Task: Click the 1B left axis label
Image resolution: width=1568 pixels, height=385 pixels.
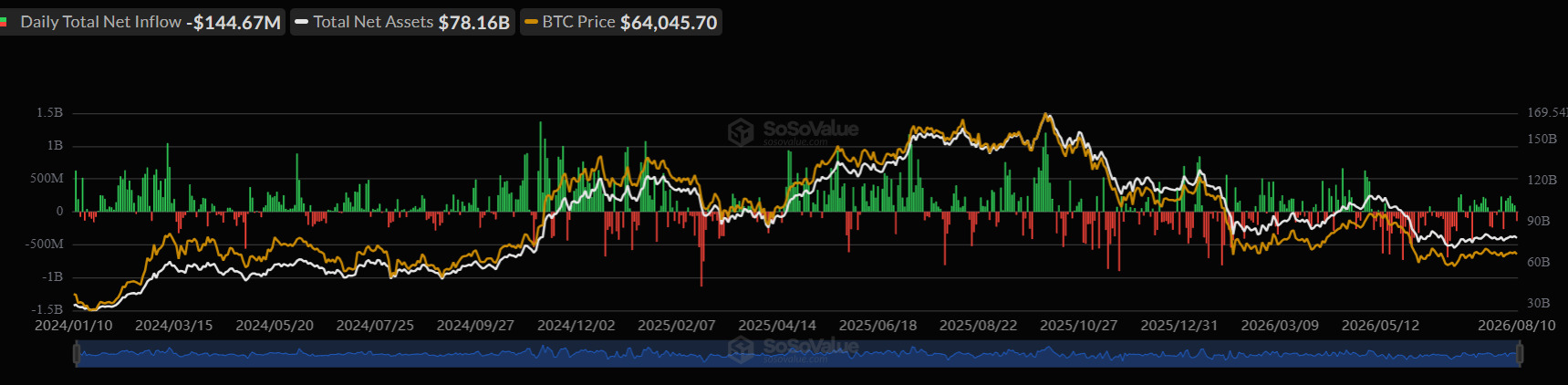Action: tap(55, 146)
